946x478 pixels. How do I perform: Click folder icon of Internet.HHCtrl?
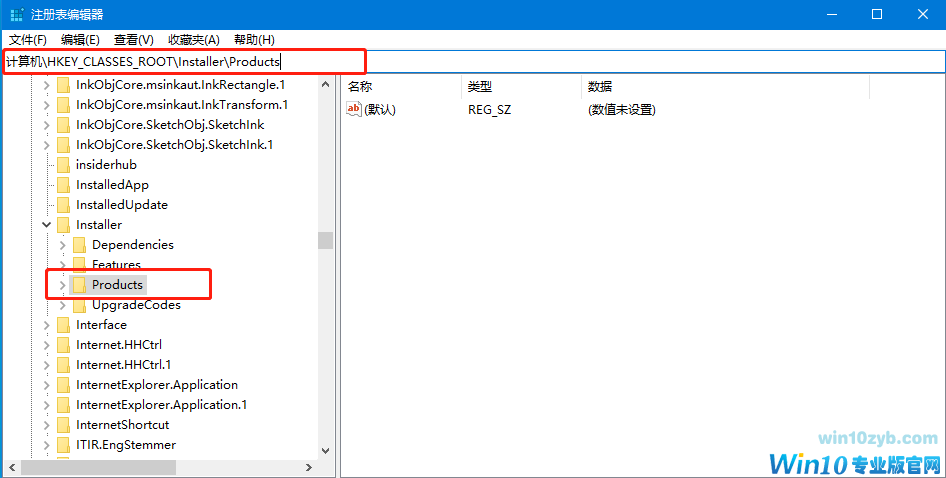point(63,345)
